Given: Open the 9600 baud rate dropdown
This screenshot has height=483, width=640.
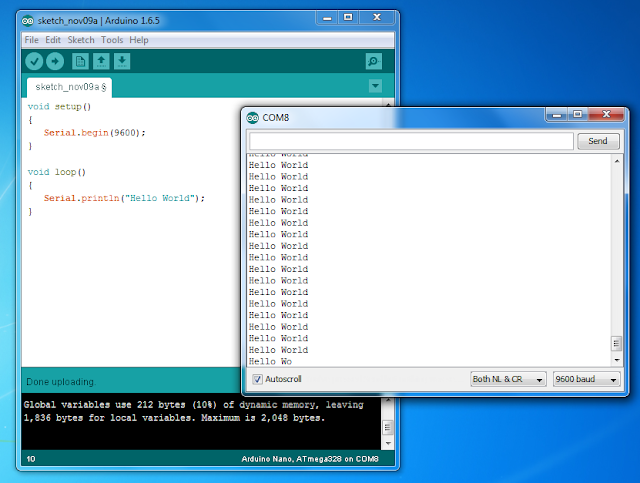Looking at the screenshot, I should [x=587, y=379].
